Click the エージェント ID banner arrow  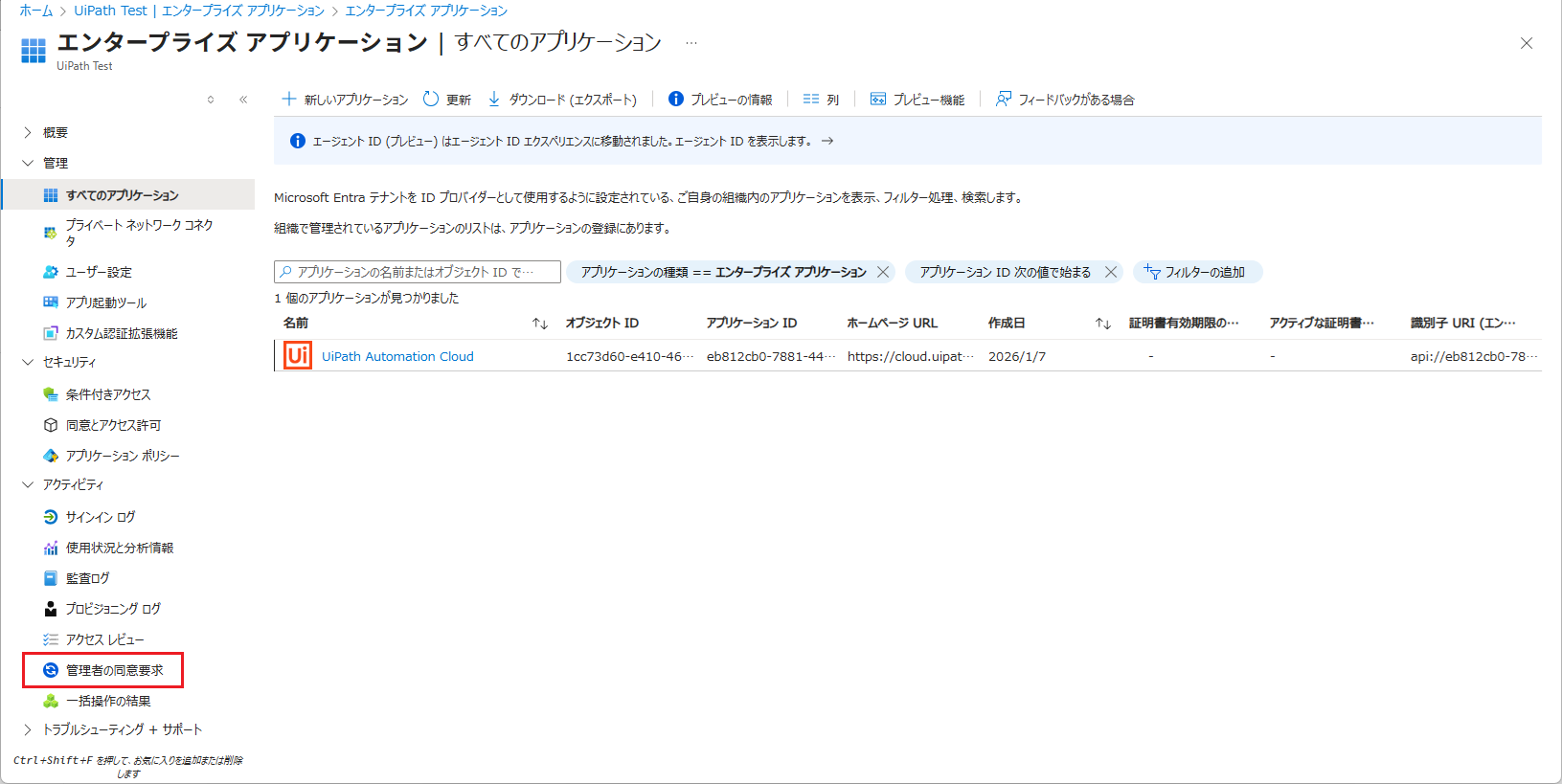tap(827, 141)
